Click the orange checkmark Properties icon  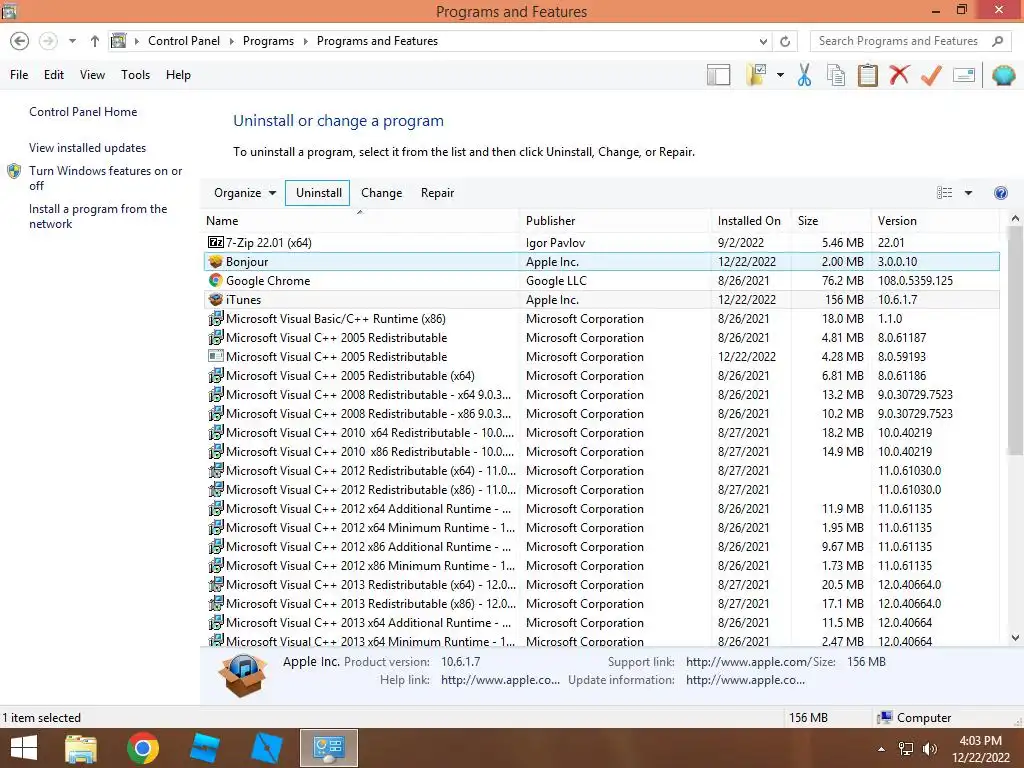(x=931, y=75)
